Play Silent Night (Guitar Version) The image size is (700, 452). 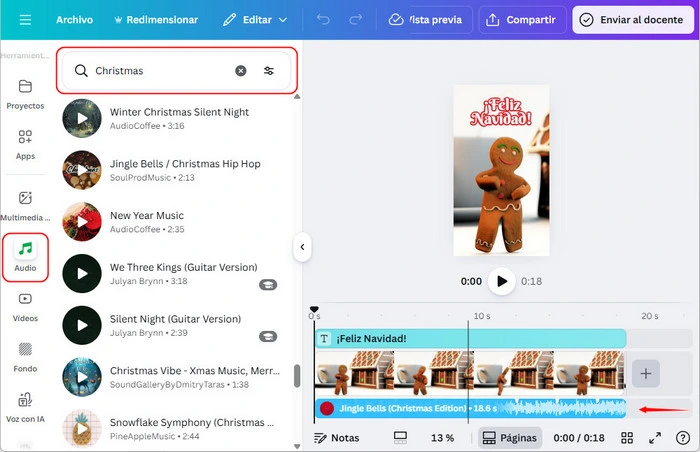point(82,325)
